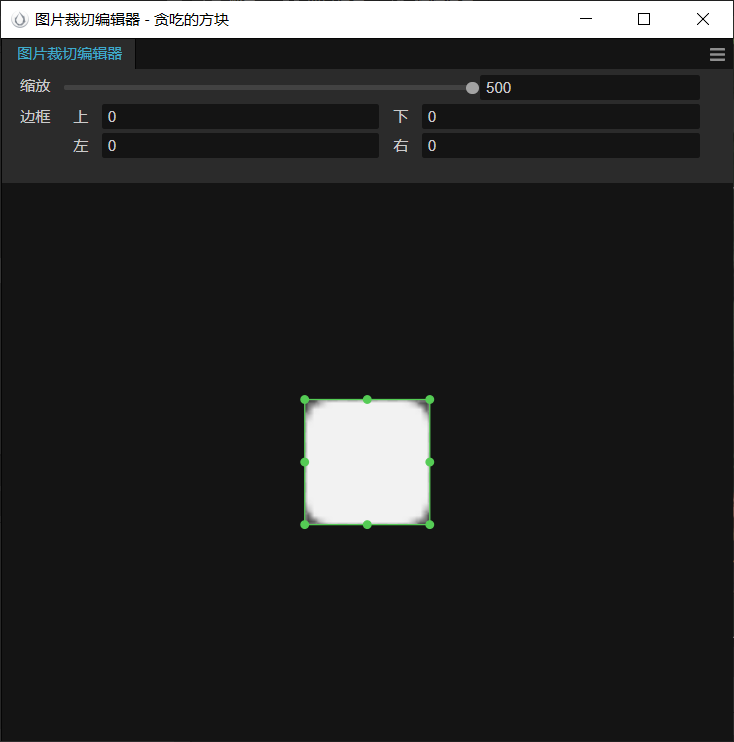Select the top-right green corner handle
The image size is (734, 742).
pos(430,400)
